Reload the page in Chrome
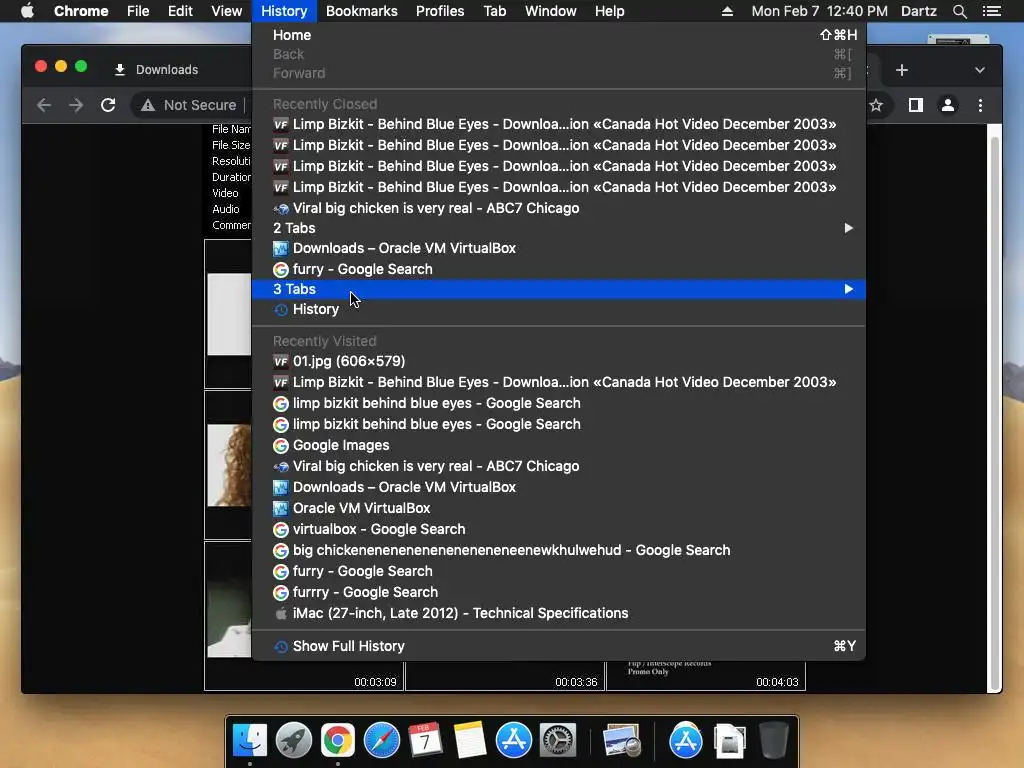Viewport: 1024px width, 768px height. click(108, 105)
